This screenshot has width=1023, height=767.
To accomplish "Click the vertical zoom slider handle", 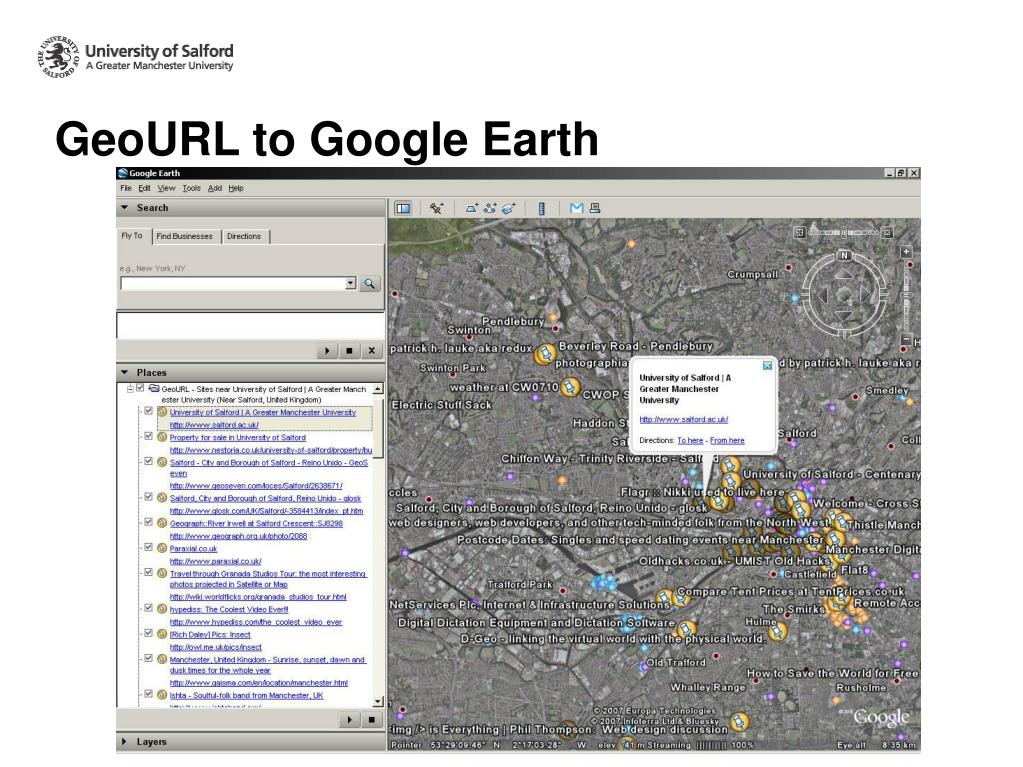I will [906, 295].
